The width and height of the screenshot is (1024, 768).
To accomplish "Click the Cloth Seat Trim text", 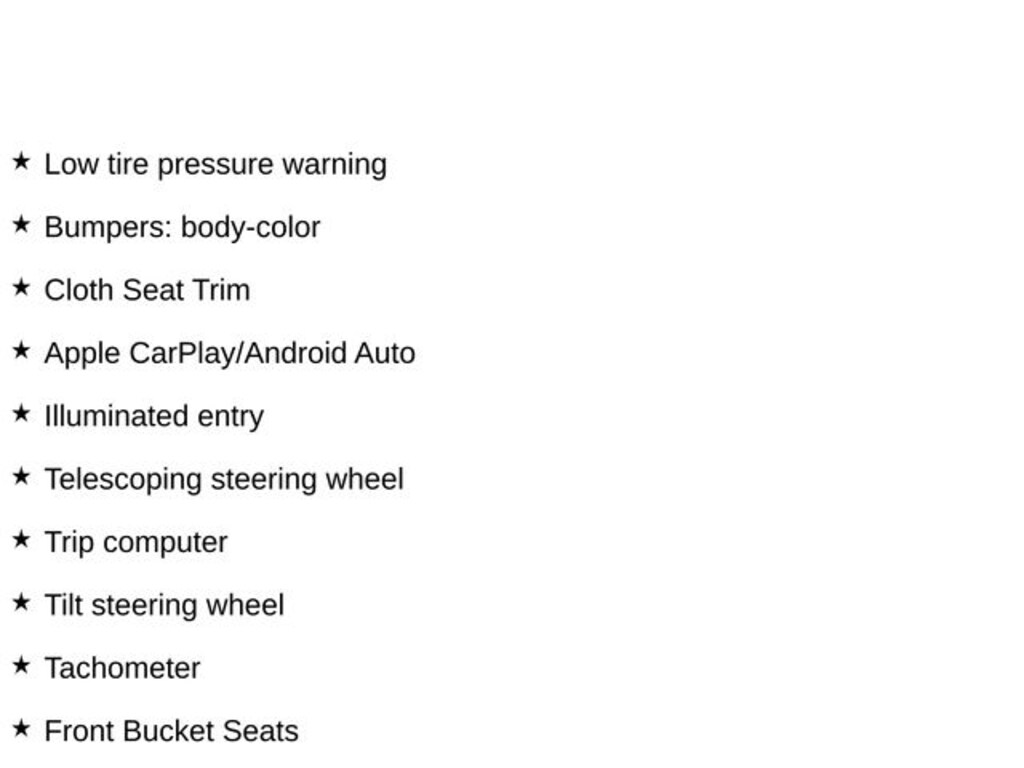I will (x=147, y=290).
